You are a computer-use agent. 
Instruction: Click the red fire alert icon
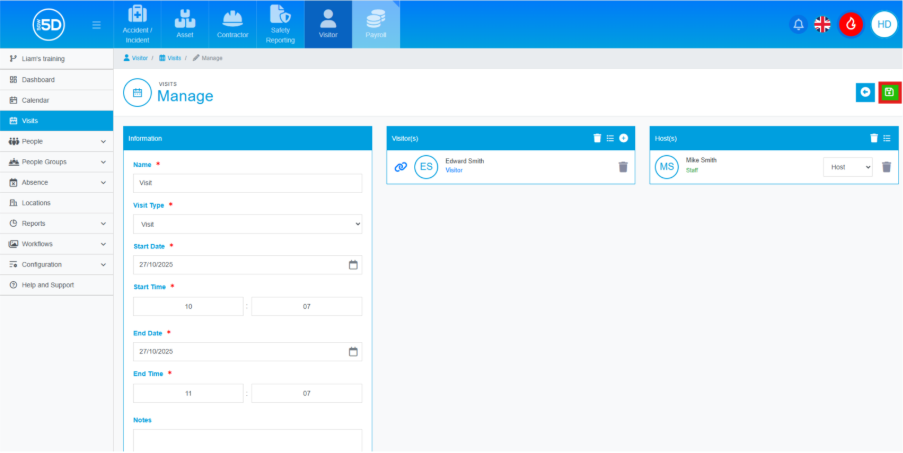[x=851, y=25]
